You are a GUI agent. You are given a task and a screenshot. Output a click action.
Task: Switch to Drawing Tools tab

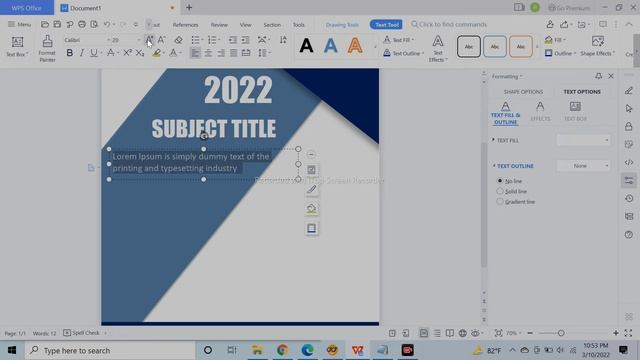click(342, 25)
